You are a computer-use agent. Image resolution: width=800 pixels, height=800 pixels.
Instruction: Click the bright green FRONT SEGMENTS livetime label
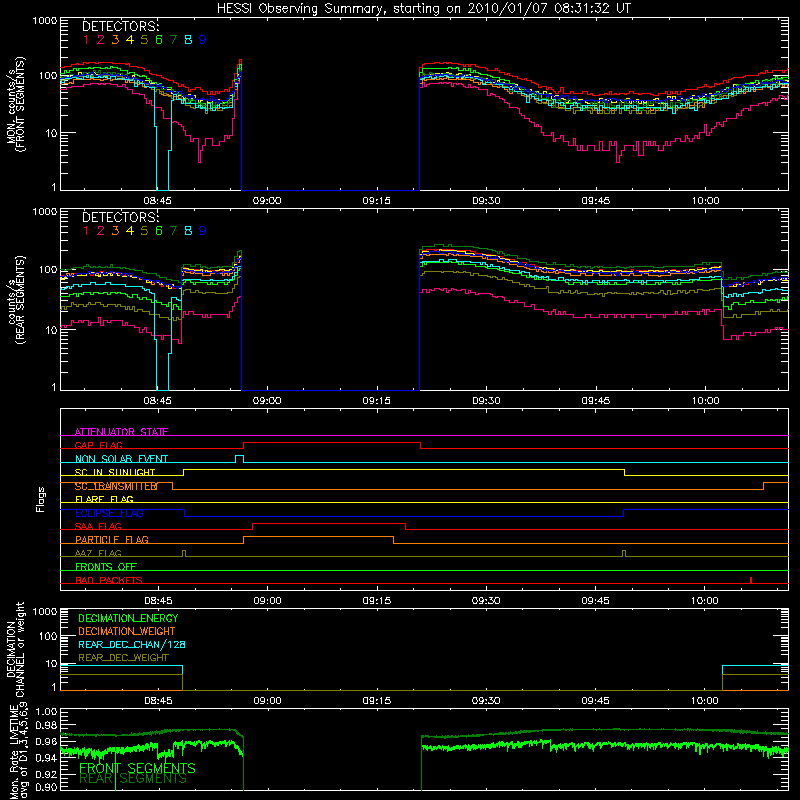point(137,768)
